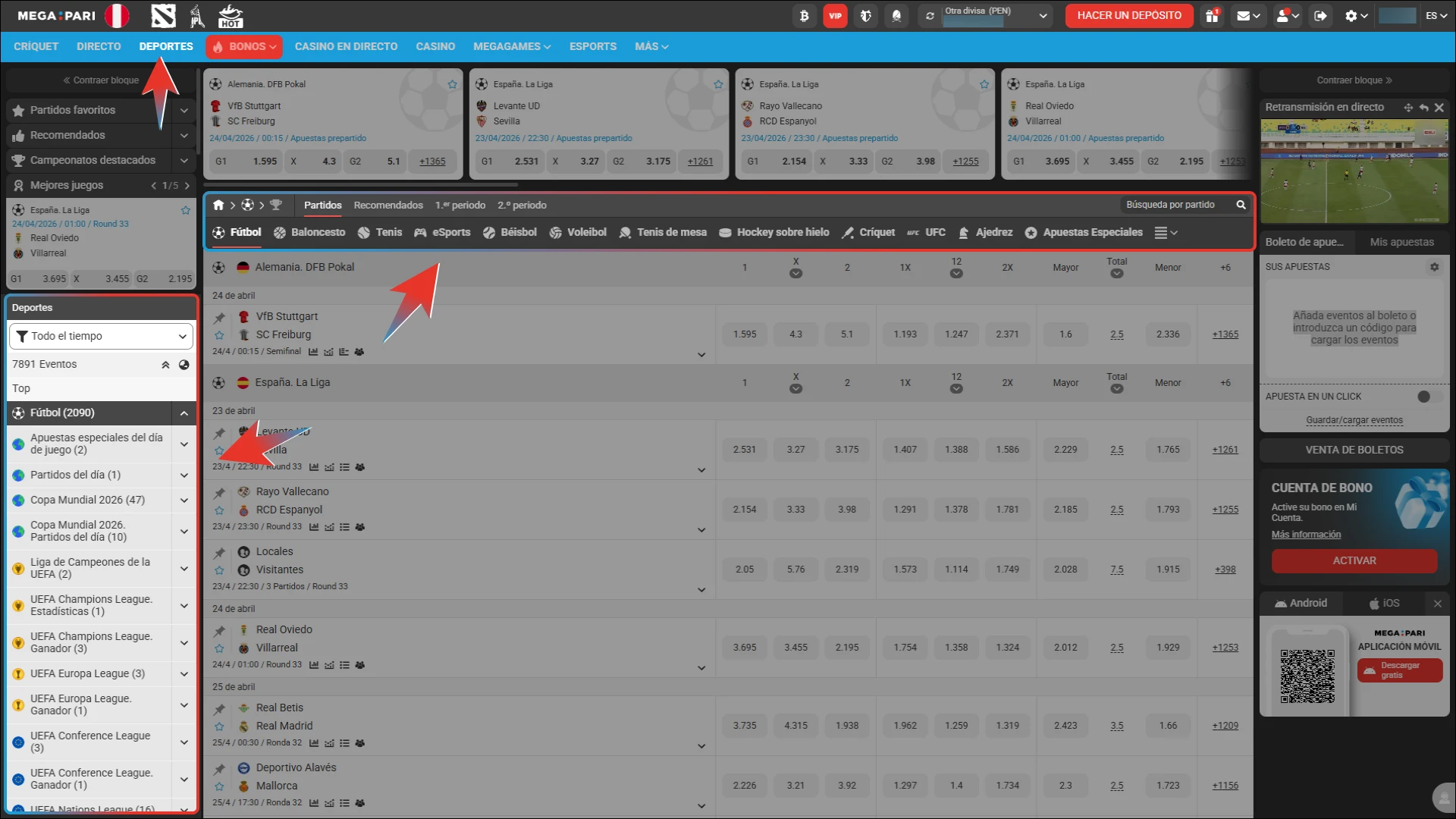Open the VIP badge icon
This screenshot has height=819, width=1456.
pyautogui.click(x=835, y=16)
